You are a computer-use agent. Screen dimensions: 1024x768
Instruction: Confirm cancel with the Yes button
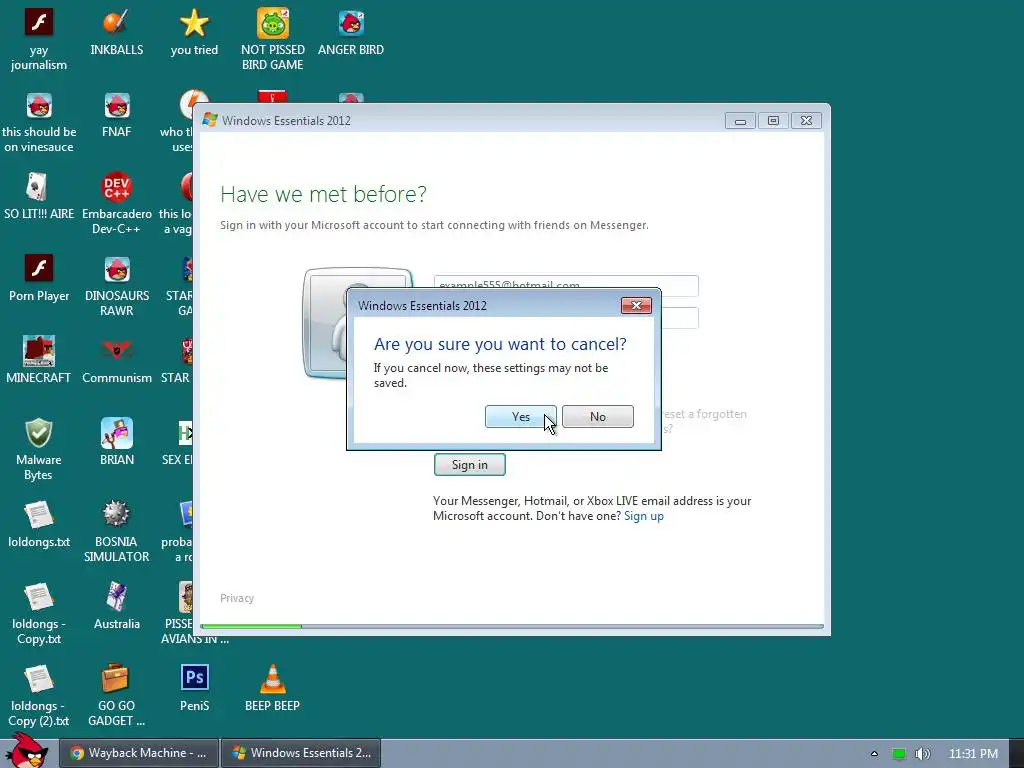click(520, 417)
